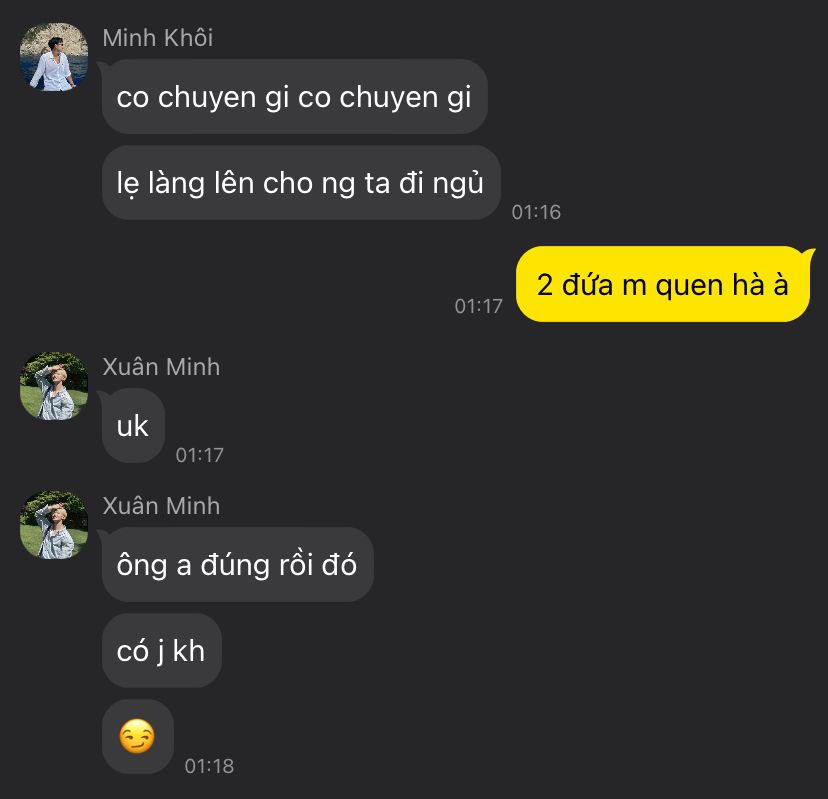This screenshot has height=799, width=828.
Task: Open Minh Khôi's profile avatar
Action: click(54, 57)
